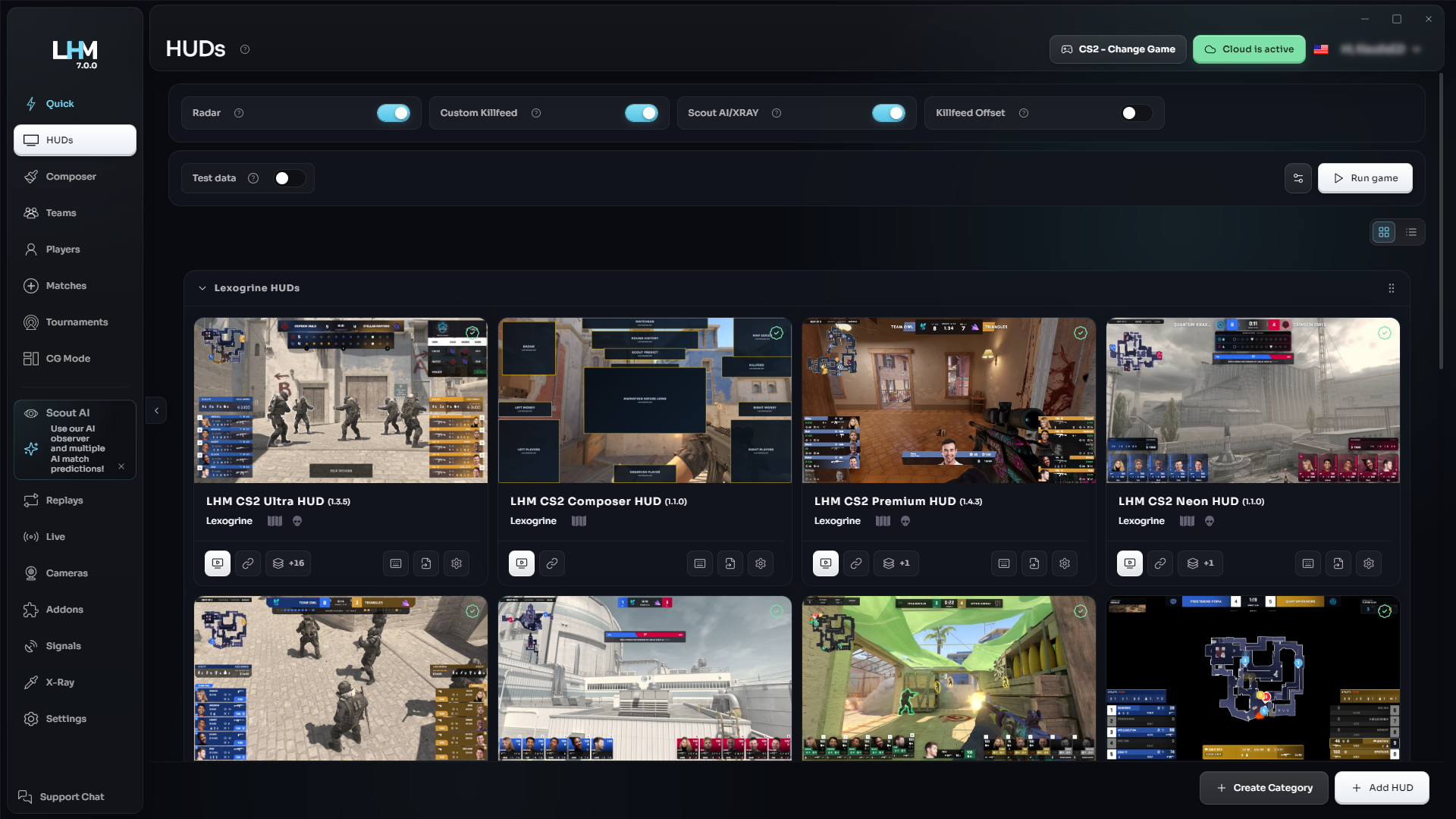Click Add HUD button

pos(1382,788)
